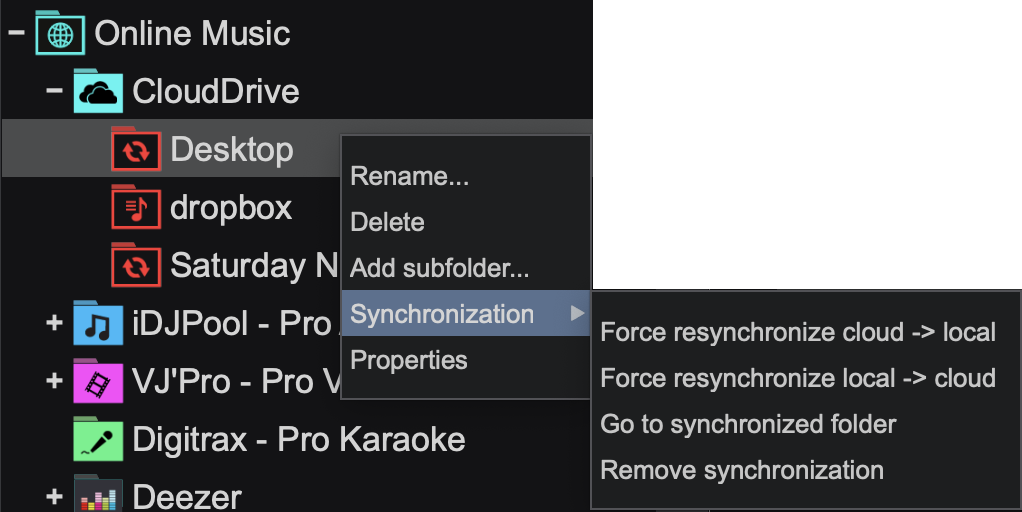Image resolution: width=1022 pixels, height=512 pixels.
Task: Collapse the Online Music tree node
Action: tap(16, 33)
